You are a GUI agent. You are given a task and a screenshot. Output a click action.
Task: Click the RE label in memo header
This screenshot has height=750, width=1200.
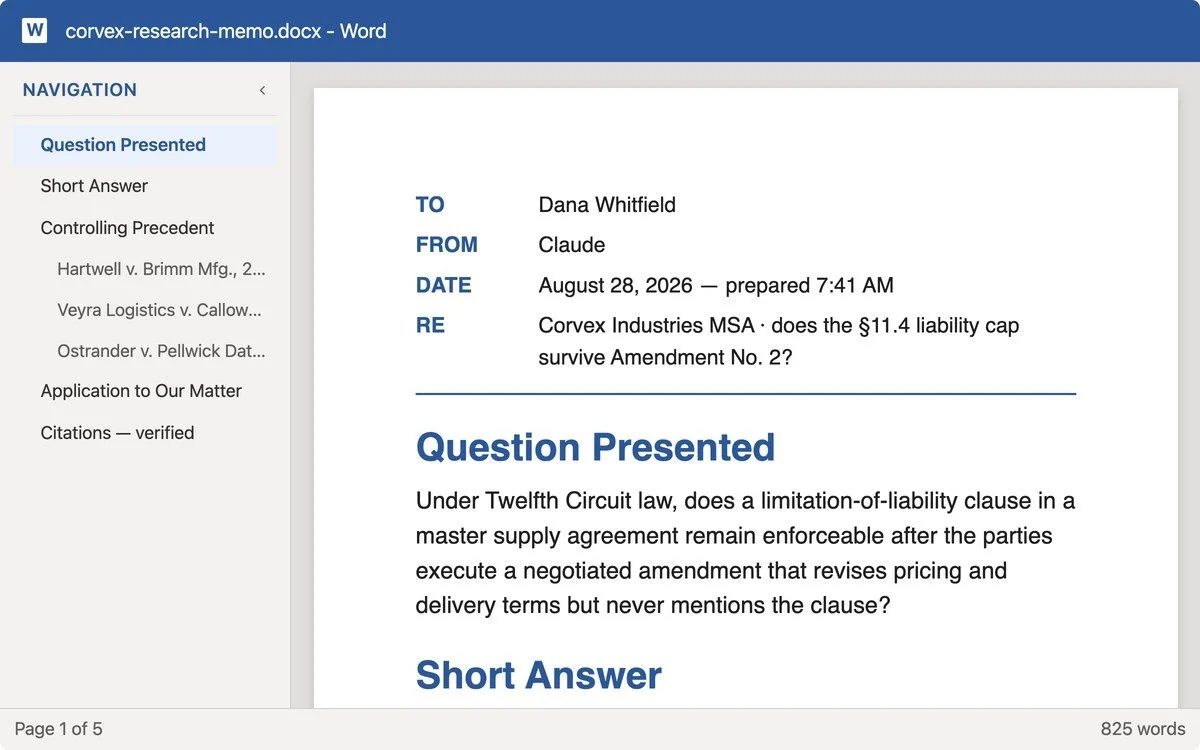tap(430, 325)
